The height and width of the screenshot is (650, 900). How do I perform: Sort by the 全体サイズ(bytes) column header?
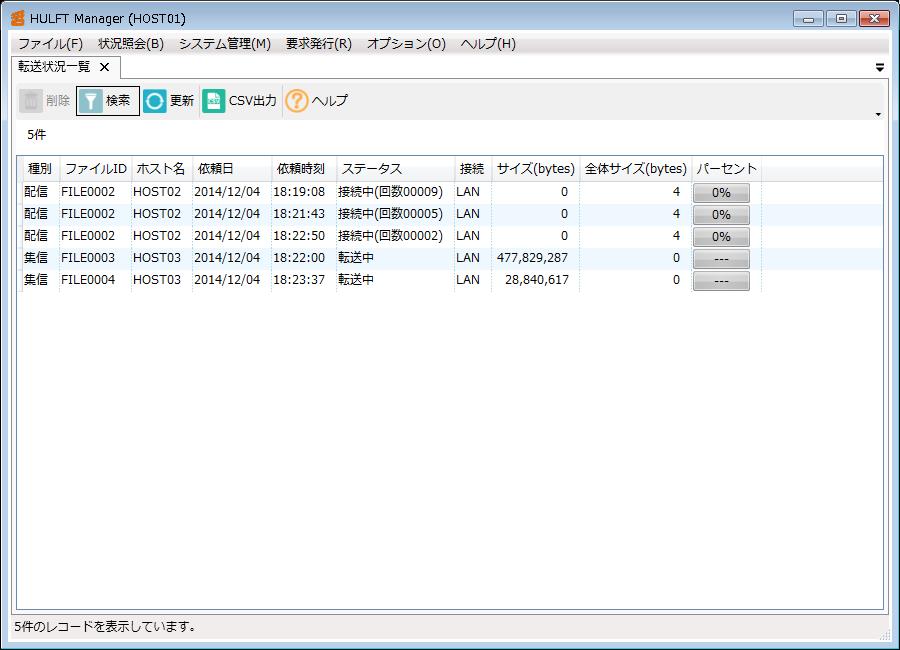(635, 169)
